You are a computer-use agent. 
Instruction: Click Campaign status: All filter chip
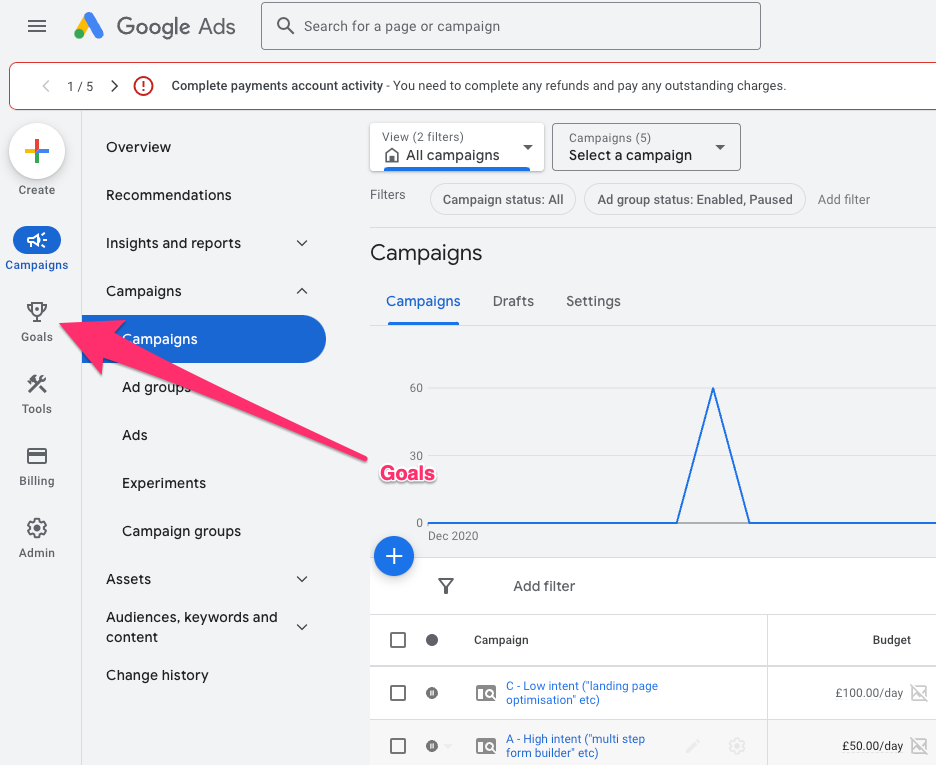(503, 199)
